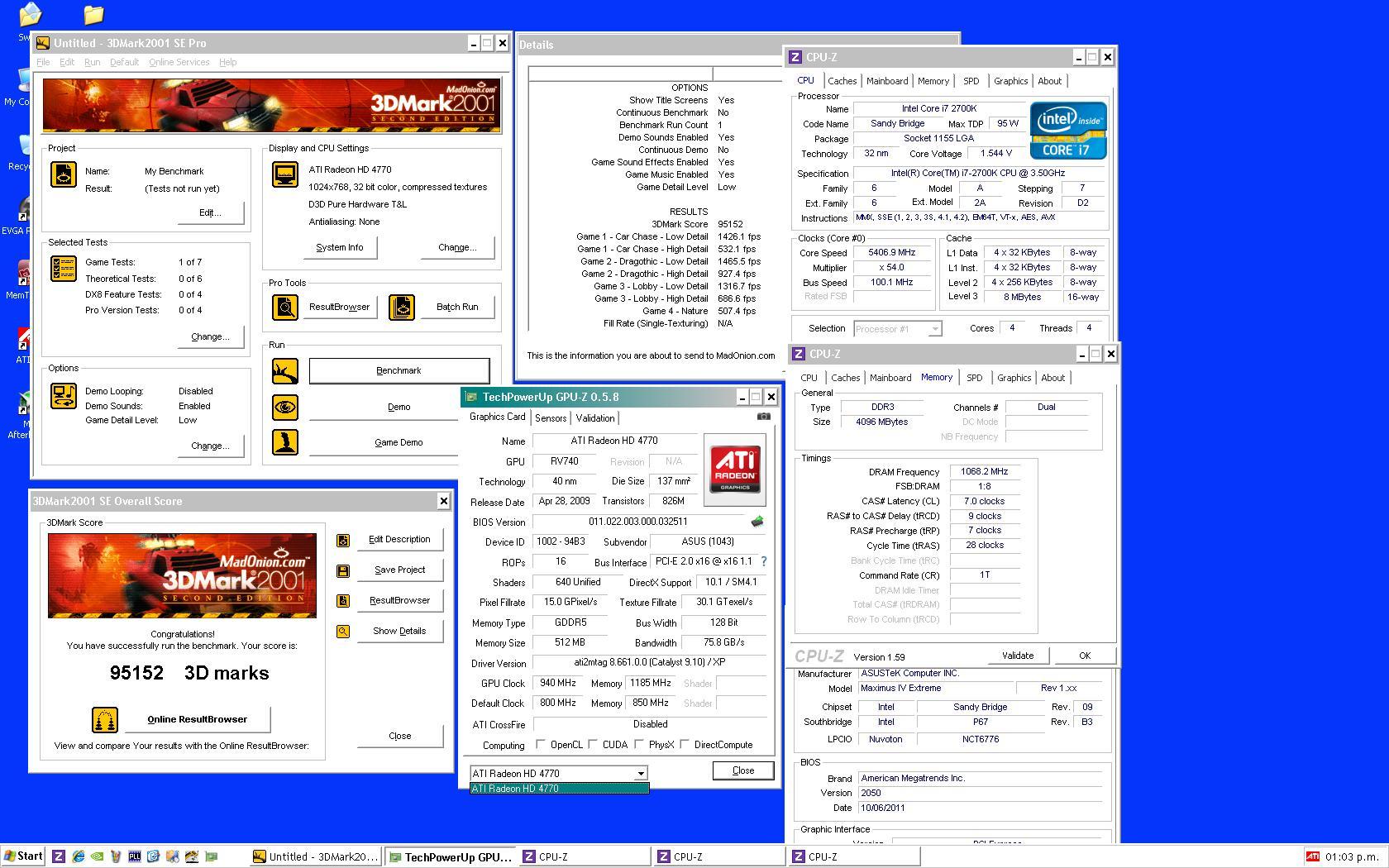
Task: Click the OK button in CPU-Z
Action: [x=1085, y=656]
